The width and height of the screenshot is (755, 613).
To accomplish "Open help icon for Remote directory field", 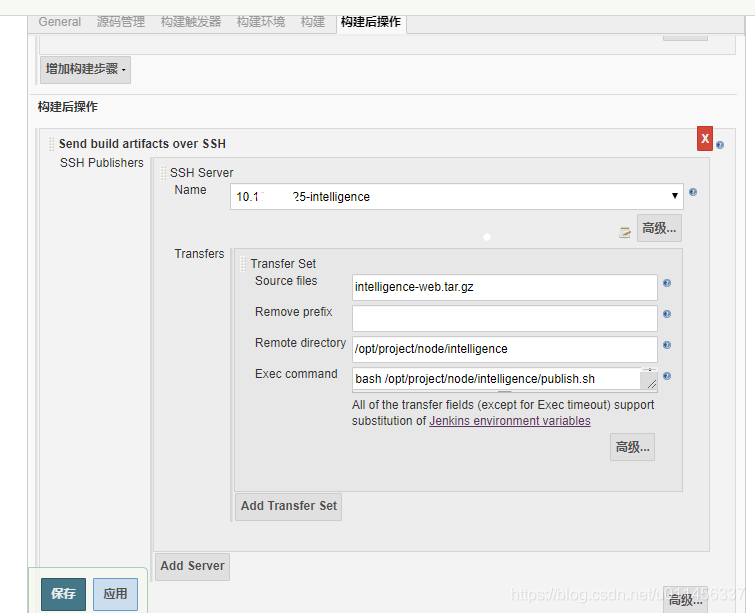I will [667, 345].
